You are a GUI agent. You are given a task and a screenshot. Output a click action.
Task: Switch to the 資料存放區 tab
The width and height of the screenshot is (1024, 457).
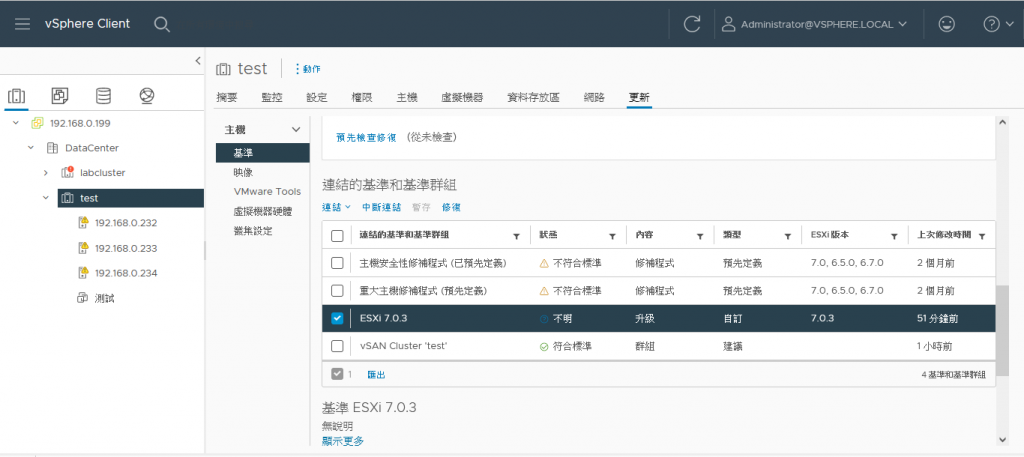point(534,97)
